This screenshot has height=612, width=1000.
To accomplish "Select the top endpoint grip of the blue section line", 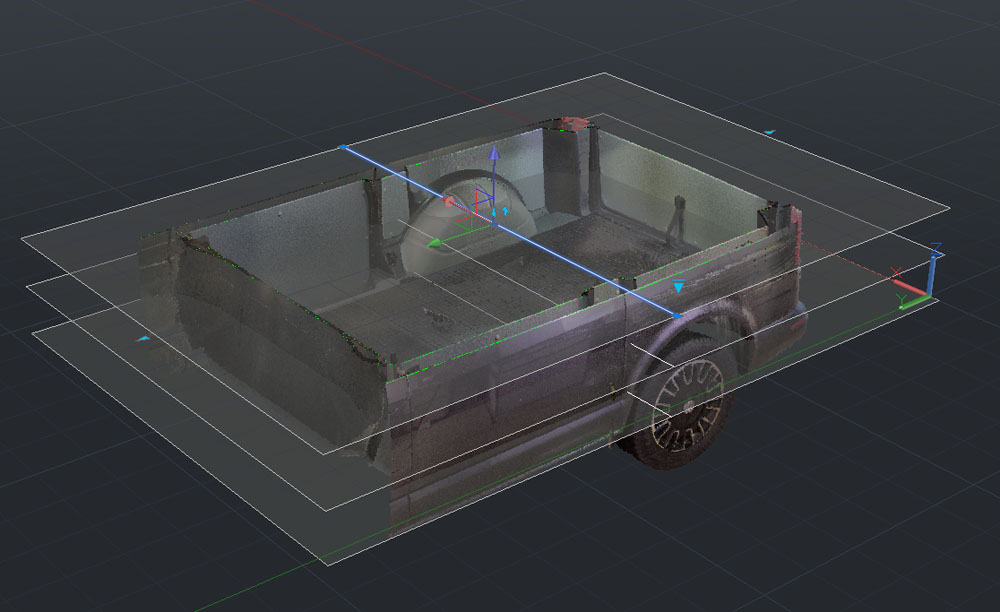I will [342, 147].
